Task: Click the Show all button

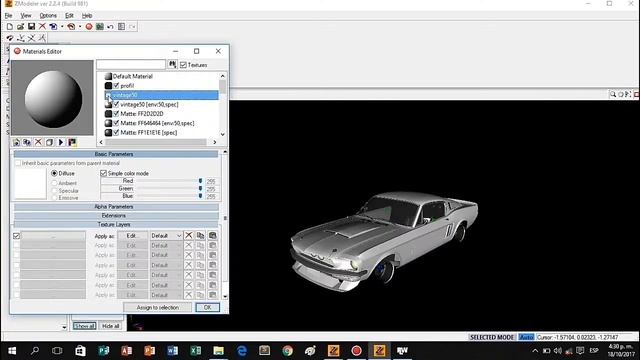Action: coord(84,326)
